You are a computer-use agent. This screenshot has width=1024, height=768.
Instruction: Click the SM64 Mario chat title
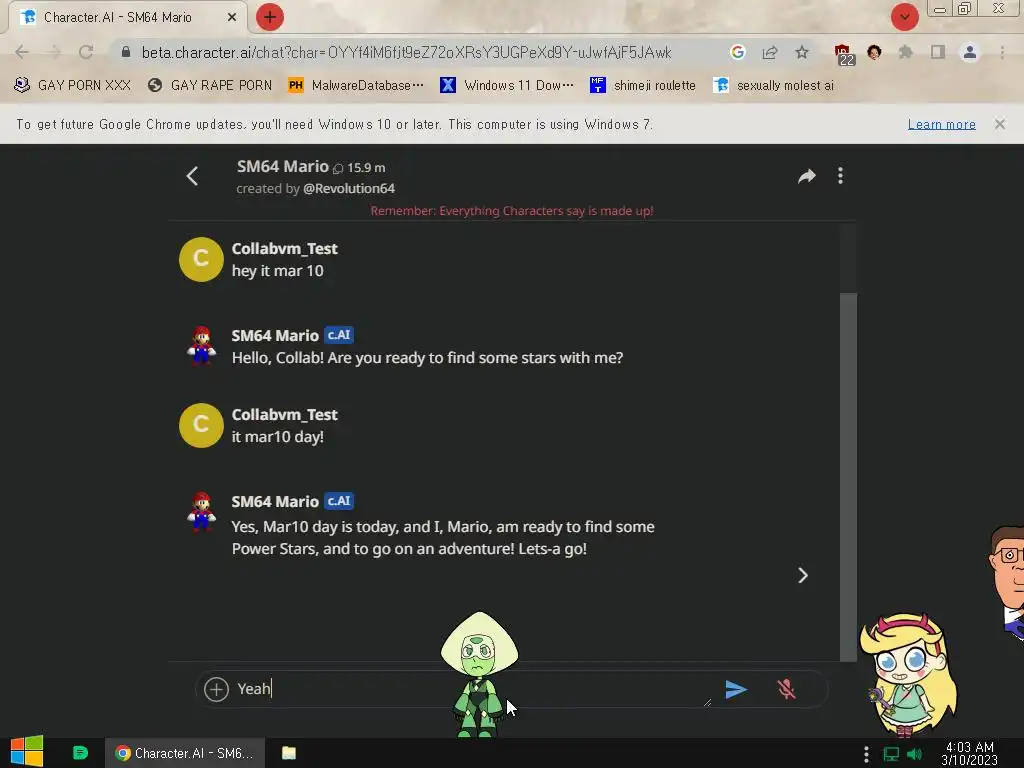click(x=282, y=167)
